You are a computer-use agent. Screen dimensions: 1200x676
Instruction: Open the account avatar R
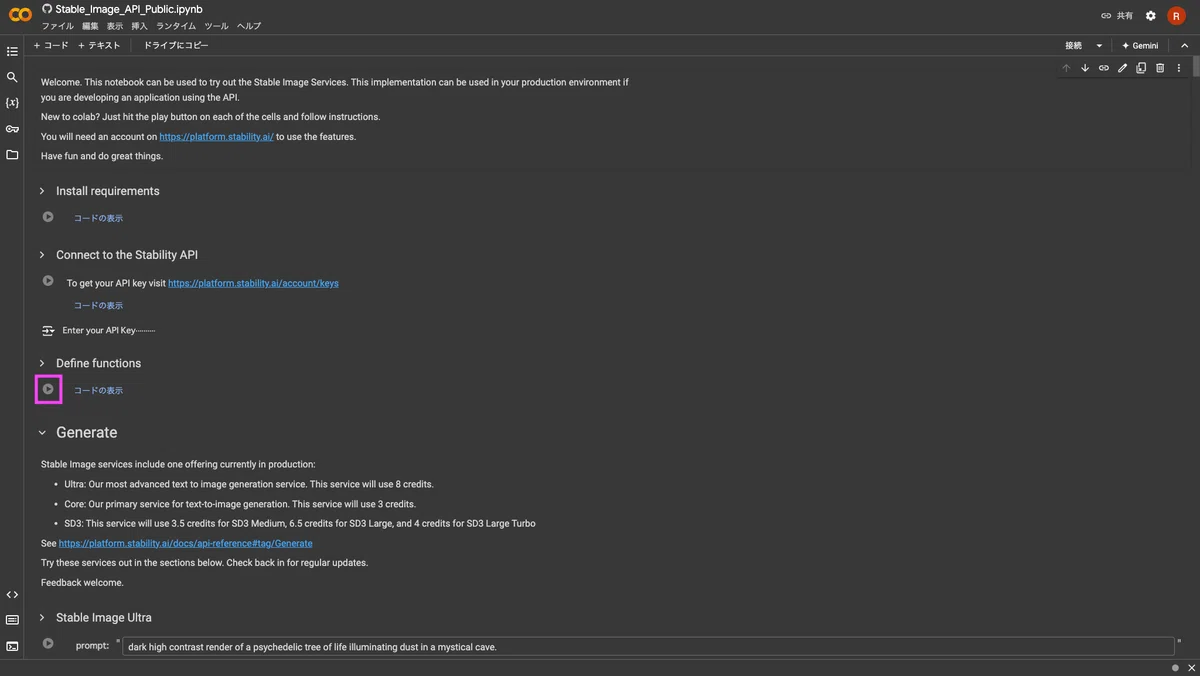click(x=1176, y=16)
